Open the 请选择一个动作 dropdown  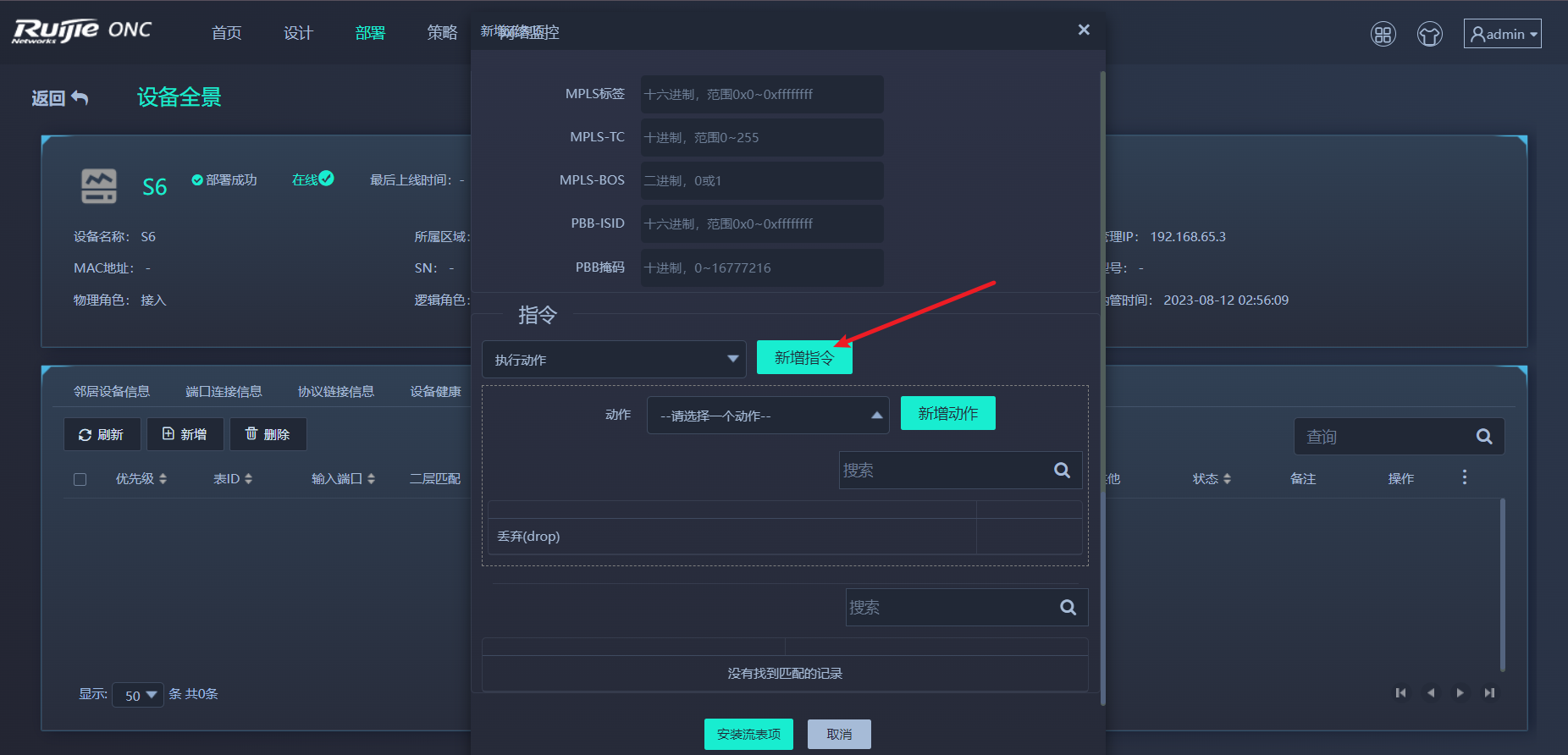click(768, 415)
